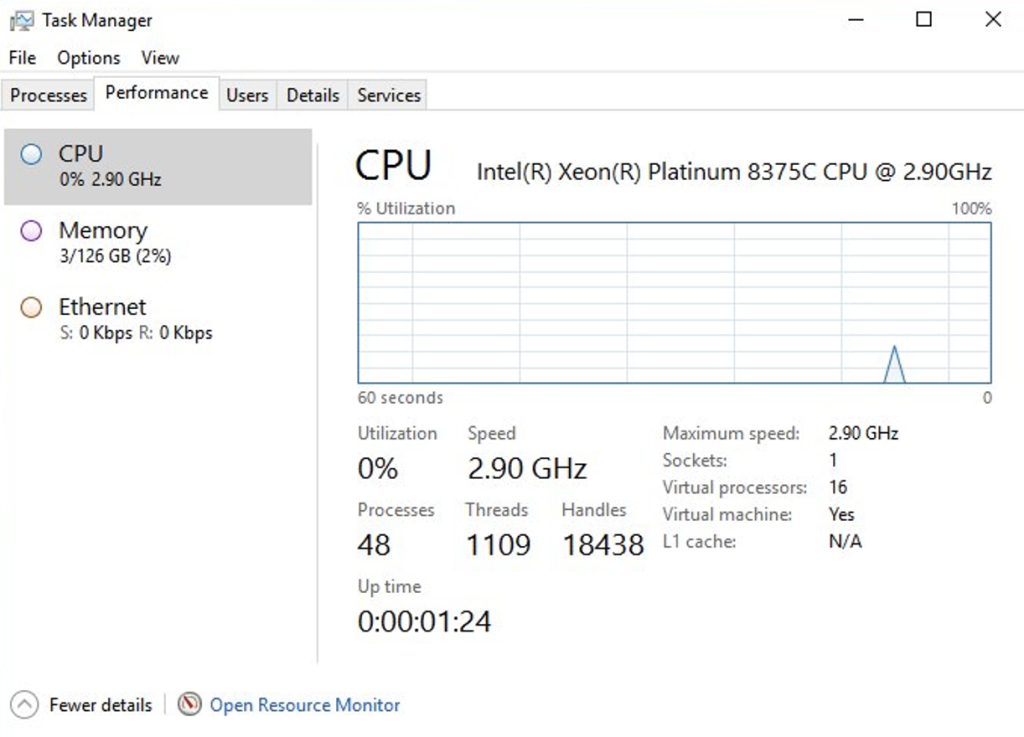Click the Ethernet gauge icon in sidebar
Image resolution: width=1024 pixels, height=737 pixels.
31,307
